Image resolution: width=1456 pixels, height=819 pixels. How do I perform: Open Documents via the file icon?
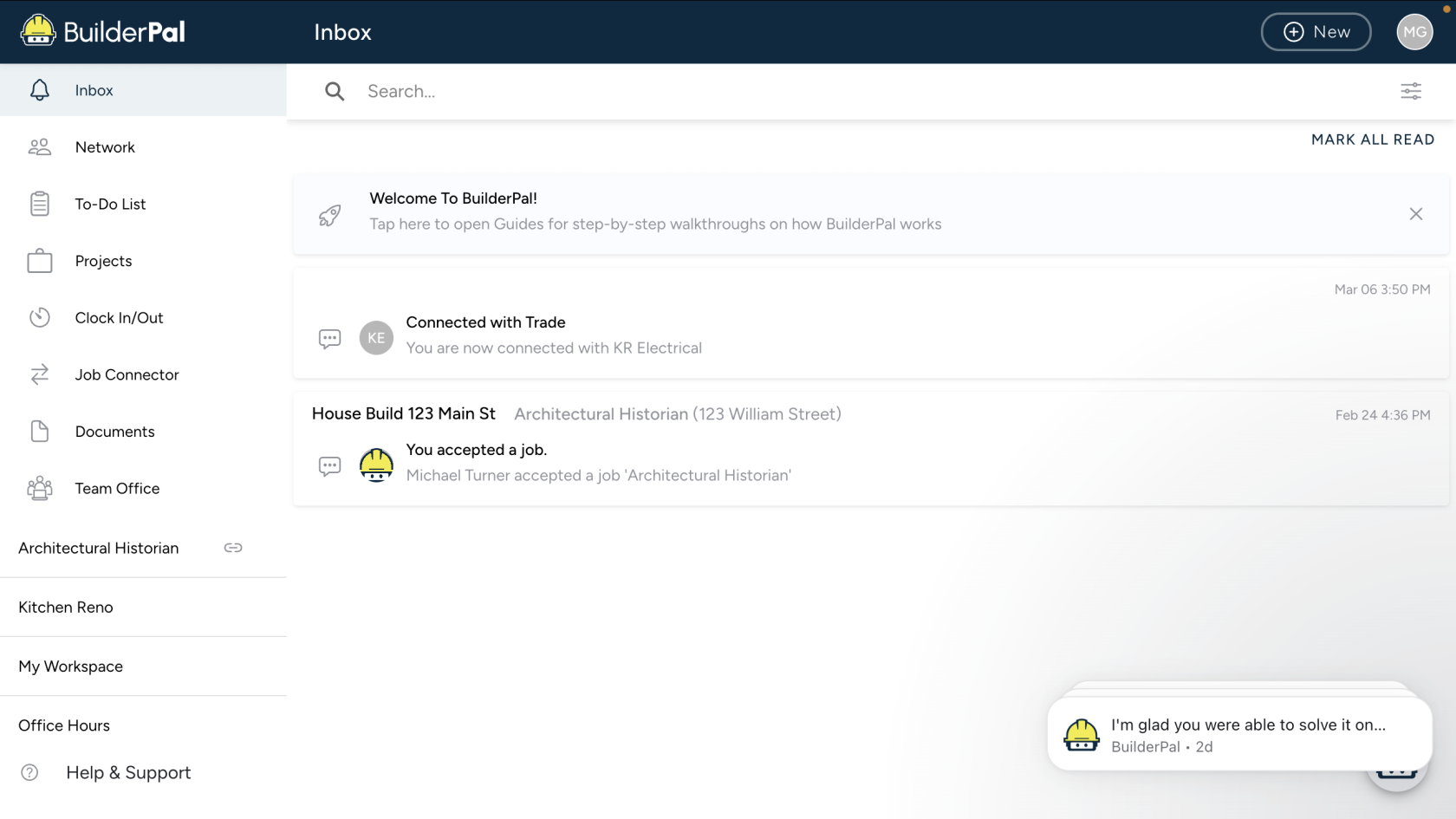click(40, 432)
